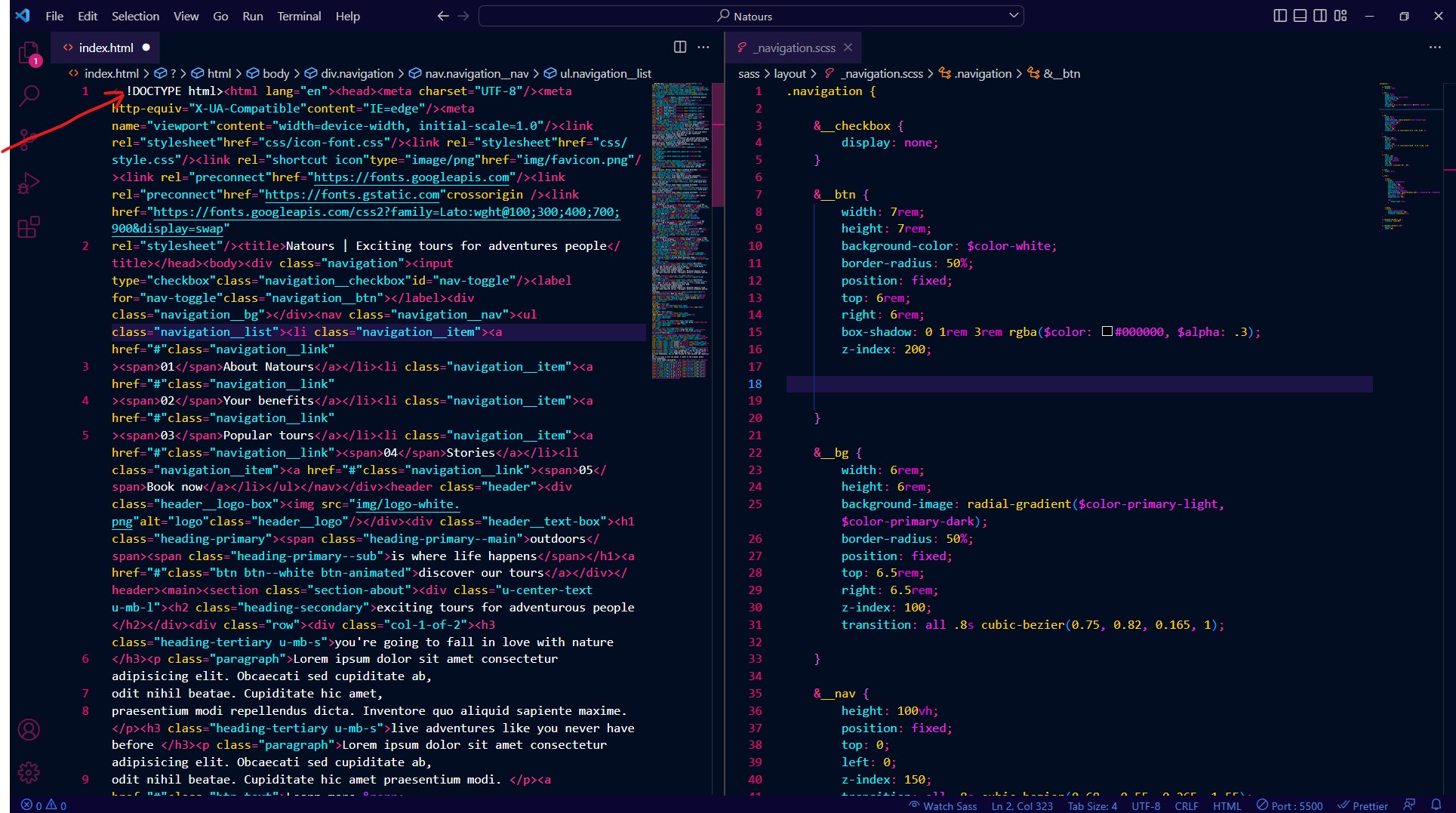Screen dimensions: 1456x813
Task: Open the command center search dropdown
Action: click(x=1014, y=15)
